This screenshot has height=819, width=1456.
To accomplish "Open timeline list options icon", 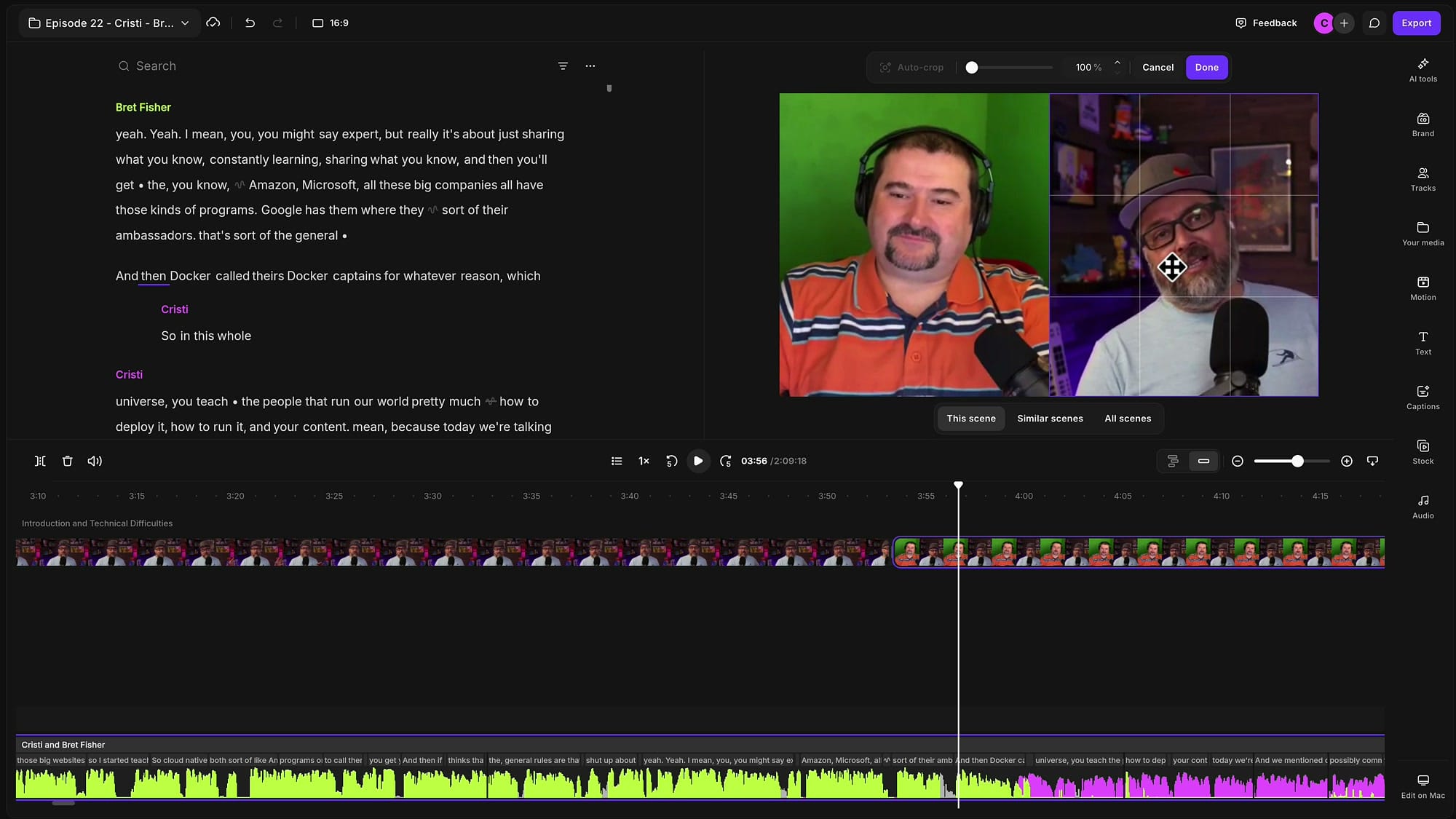I will pos(617,461).
